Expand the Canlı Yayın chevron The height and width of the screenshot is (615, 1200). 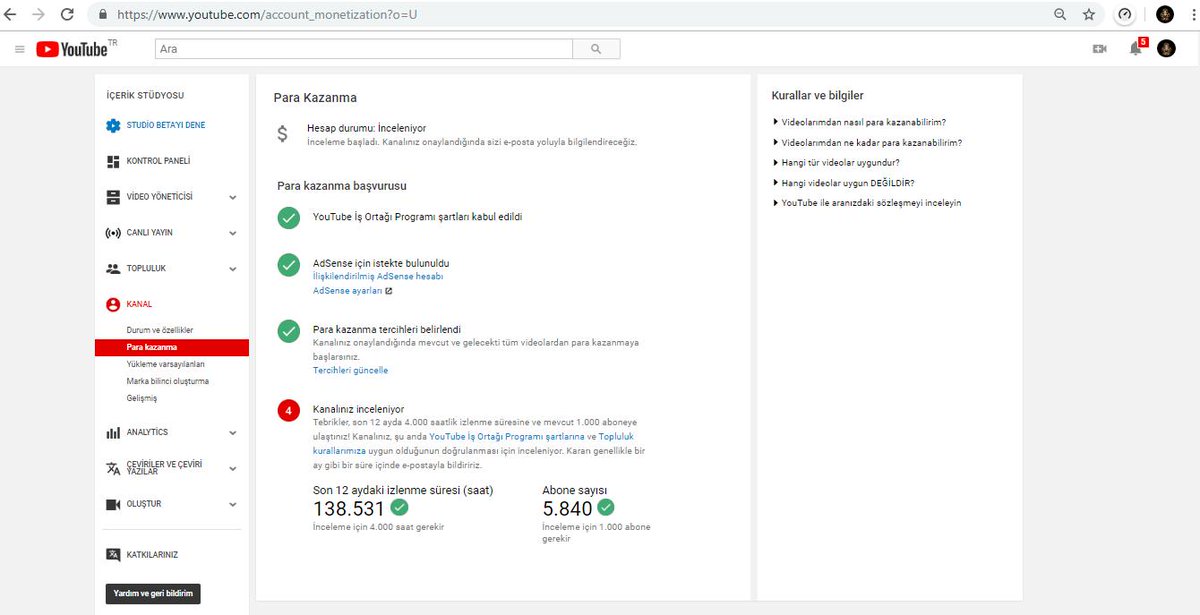click(x=233, y=234)
